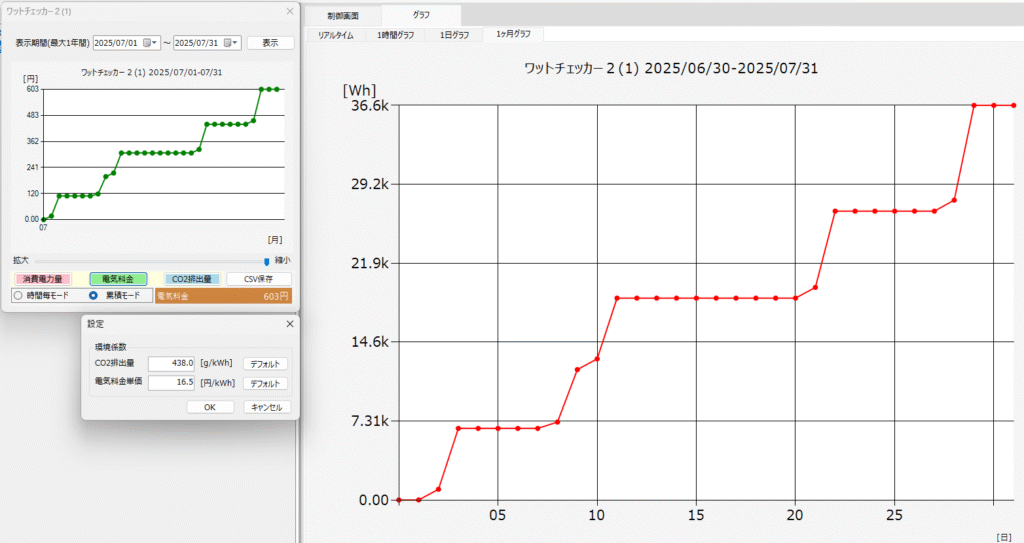The image size is (1024, 543).
Task: Click the CO2排出量 coefficient input field
Action: coord(171,364)
